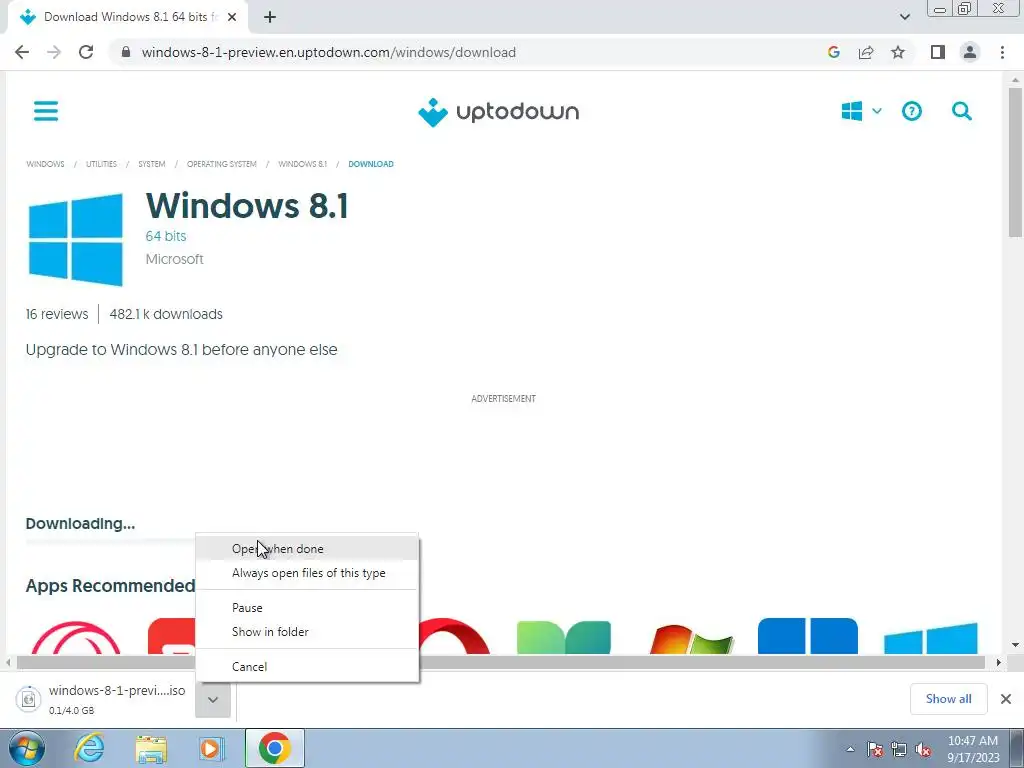The image size is (1024, 768).
Task: Pause the download from the menu
Action: (x=307, y=608)
